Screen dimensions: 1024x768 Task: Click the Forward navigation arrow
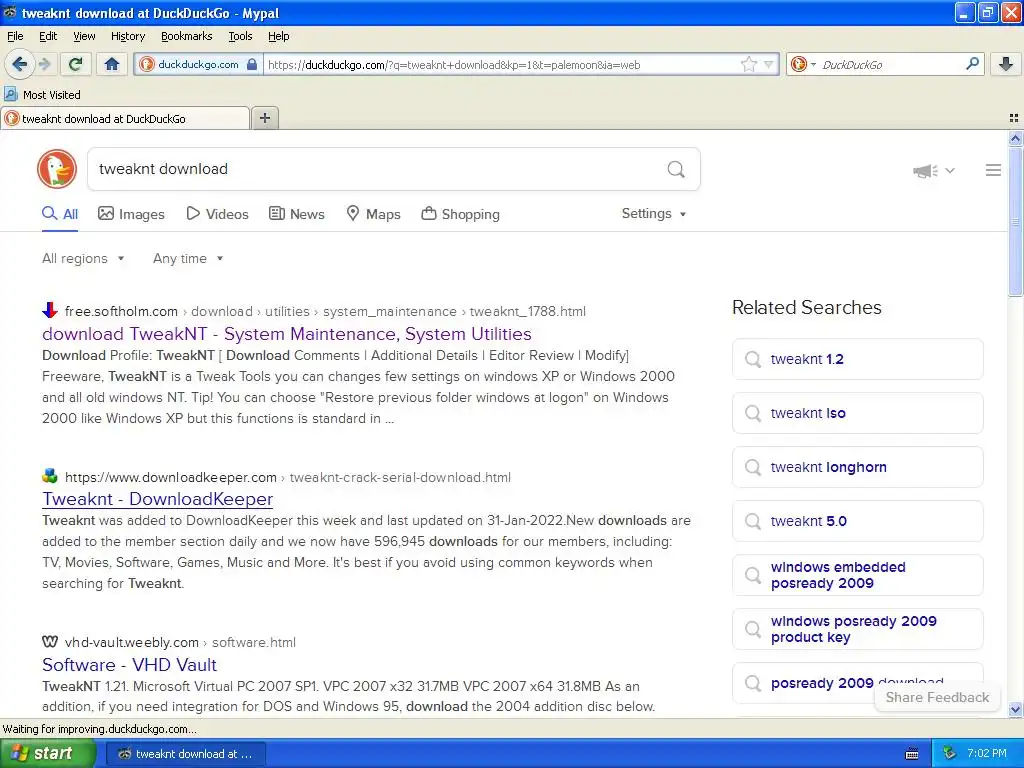[44, 64]
